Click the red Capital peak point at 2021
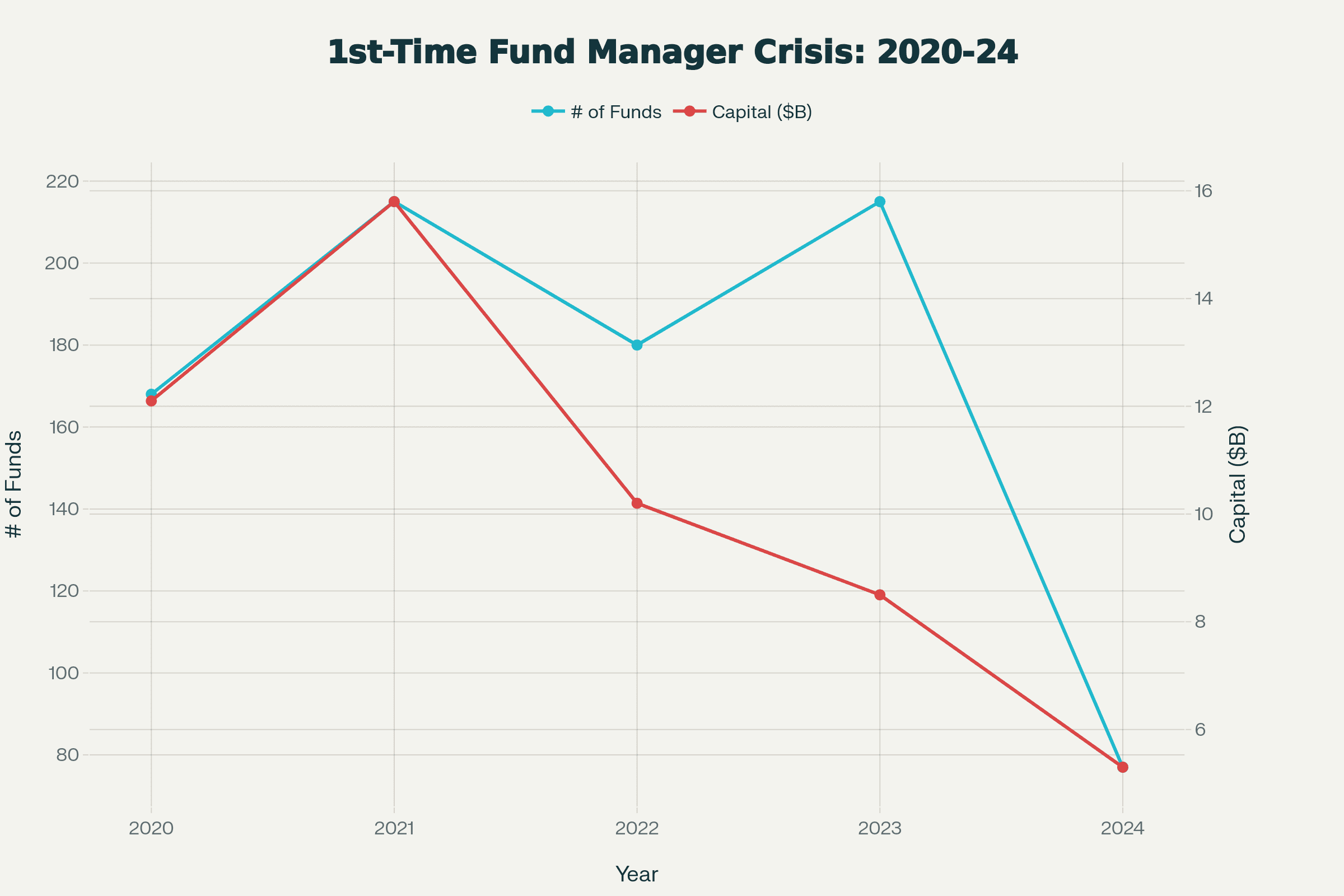The image size is (1344, 896). 394,202
